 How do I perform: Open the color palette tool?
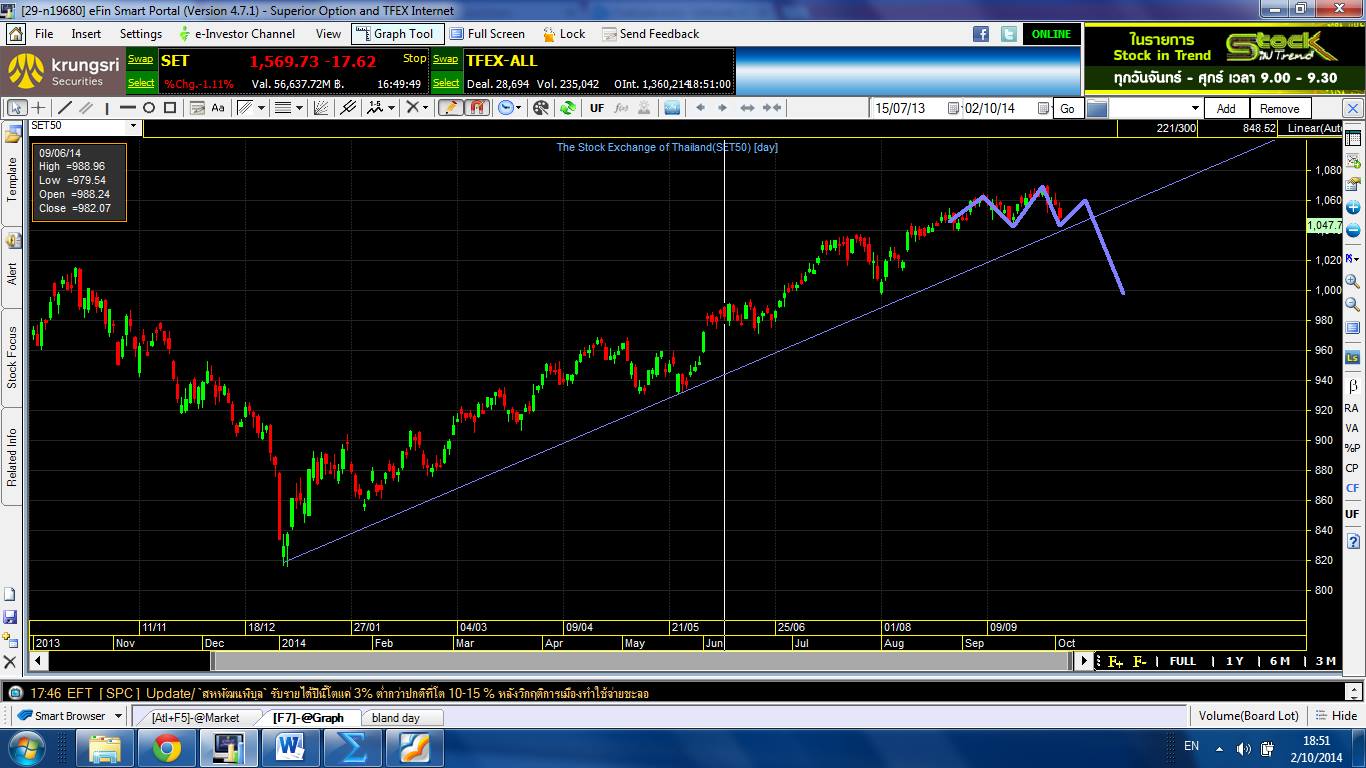(x=541, y=108)
